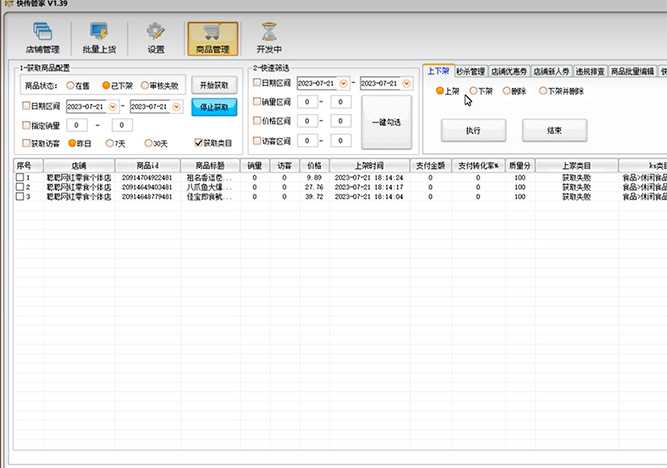Click the 开始获取 button

click(214, 86)
